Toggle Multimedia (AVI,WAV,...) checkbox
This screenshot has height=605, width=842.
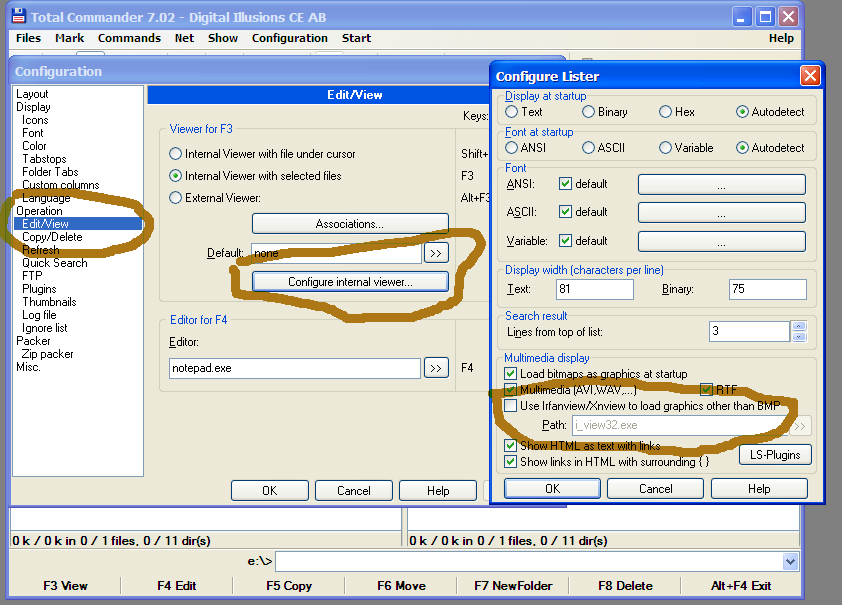click(x=510, y=390)
